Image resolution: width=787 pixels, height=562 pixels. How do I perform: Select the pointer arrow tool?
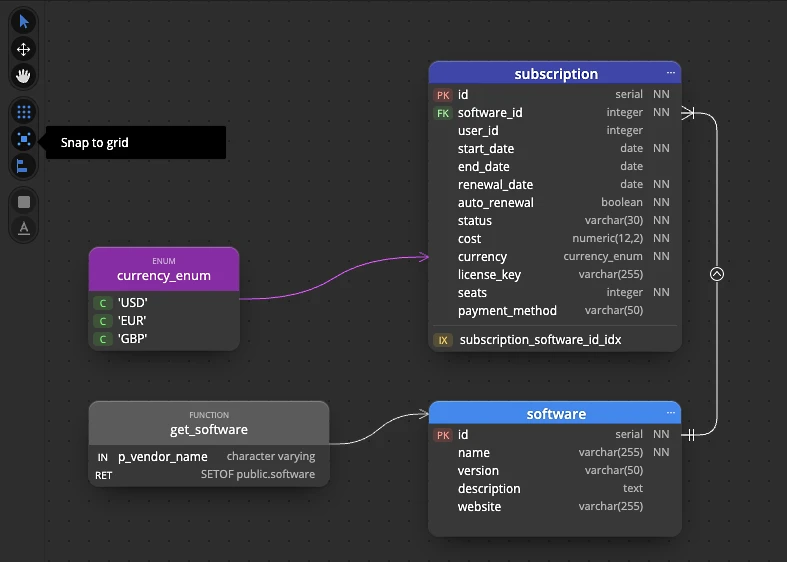[24, 22]
